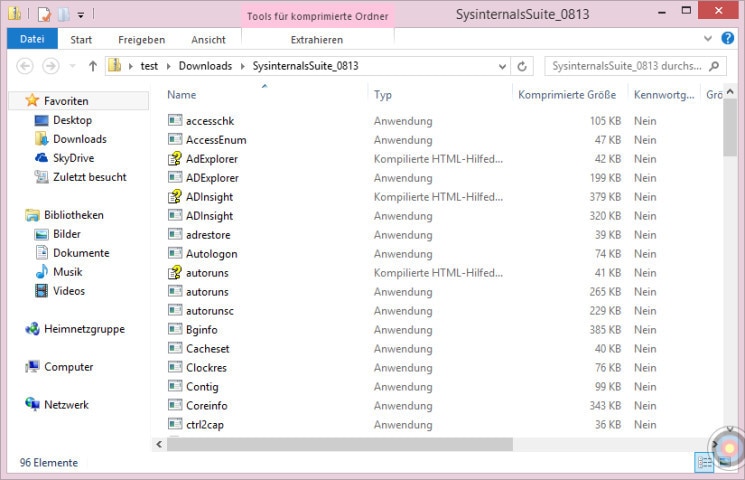
Task: Click the Netzwerk icon
Action: click(32, 404)
